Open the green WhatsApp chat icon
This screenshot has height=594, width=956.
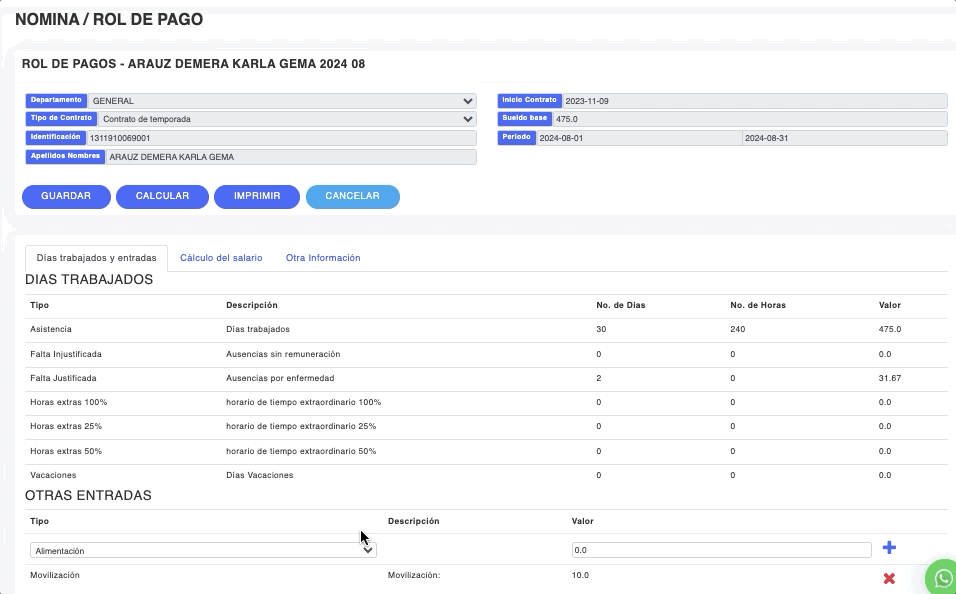941,577
